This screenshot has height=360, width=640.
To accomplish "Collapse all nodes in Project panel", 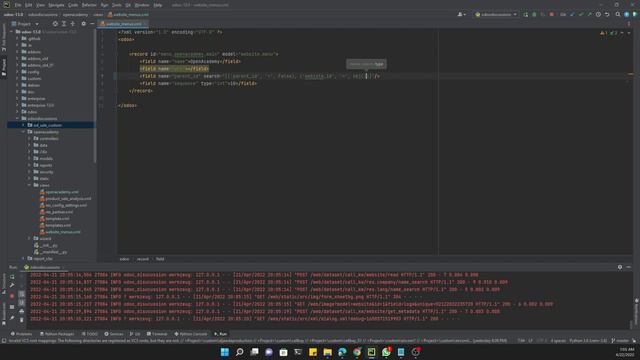I will [x=73, y=24].
